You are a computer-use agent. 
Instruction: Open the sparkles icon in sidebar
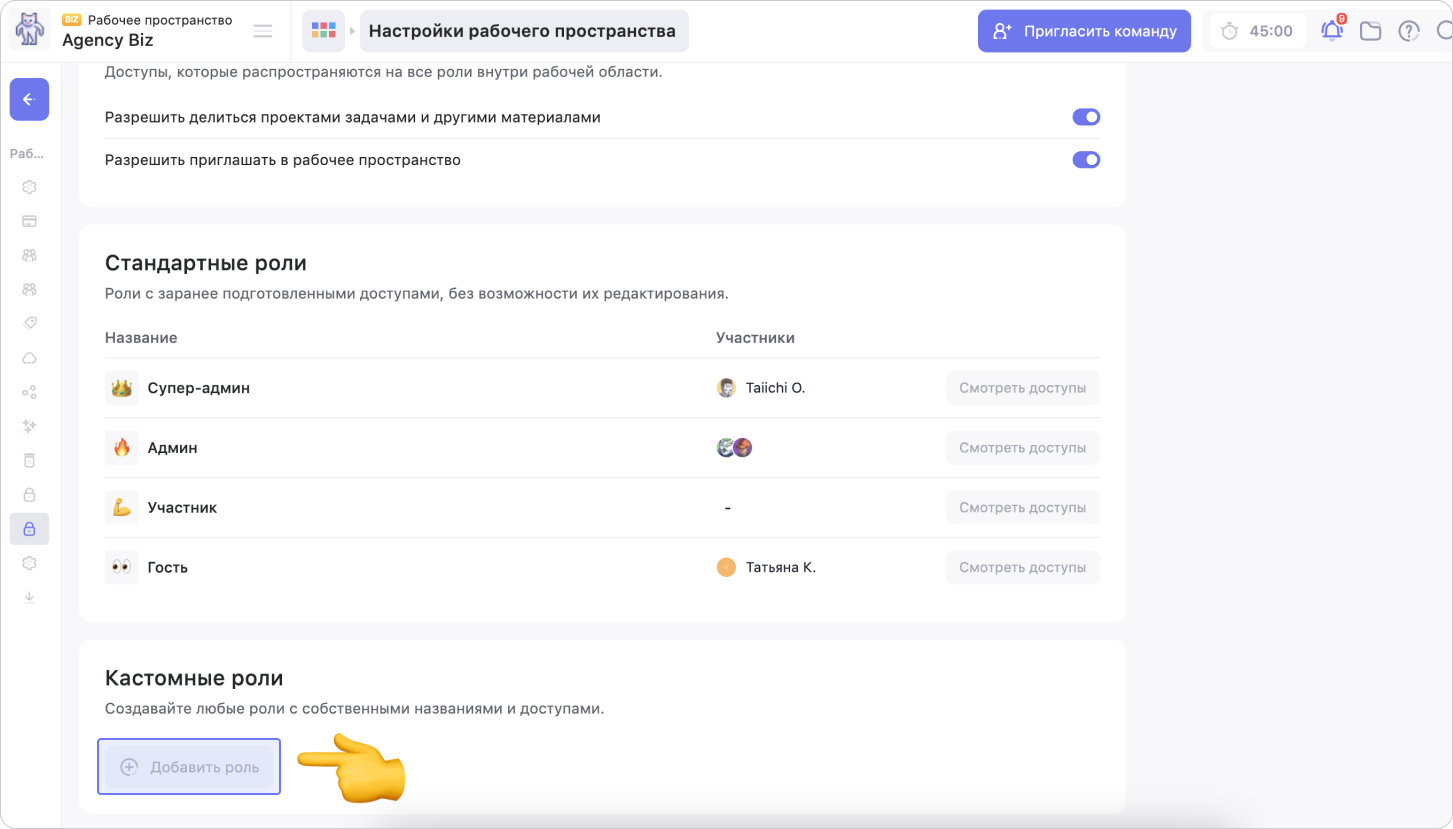[x=29, y=426]
